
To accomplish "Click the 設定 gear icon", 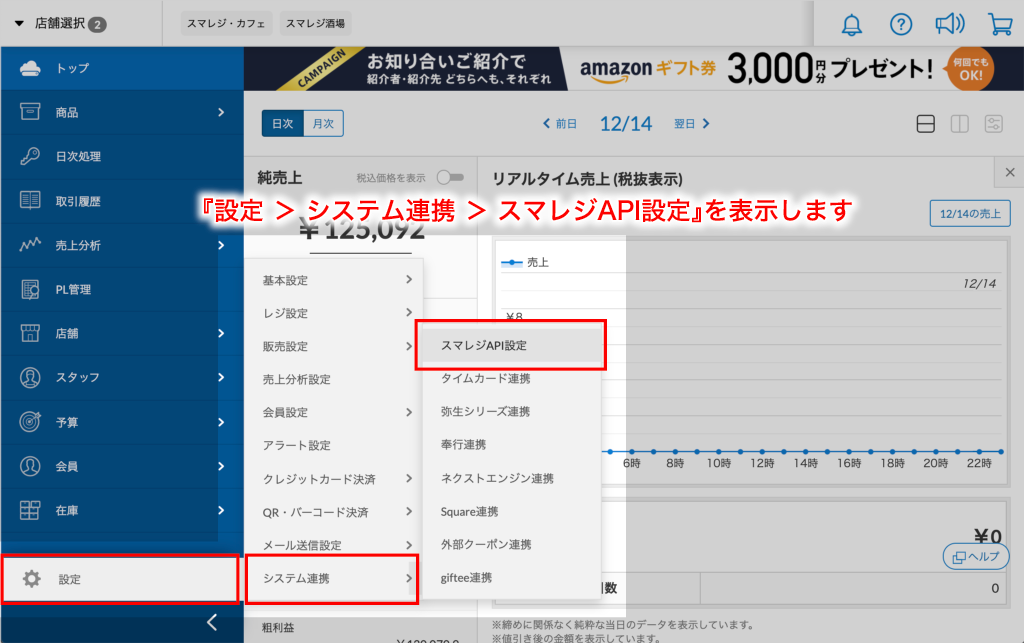I will coord(31,578).
